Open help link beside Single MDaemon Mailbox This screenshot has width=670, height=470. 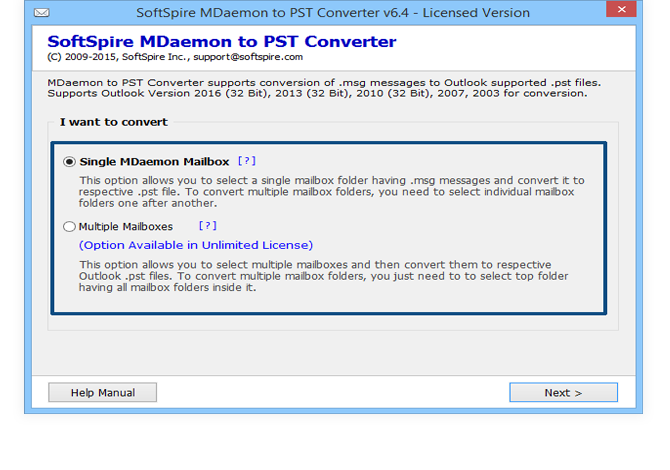click(247, 161)
